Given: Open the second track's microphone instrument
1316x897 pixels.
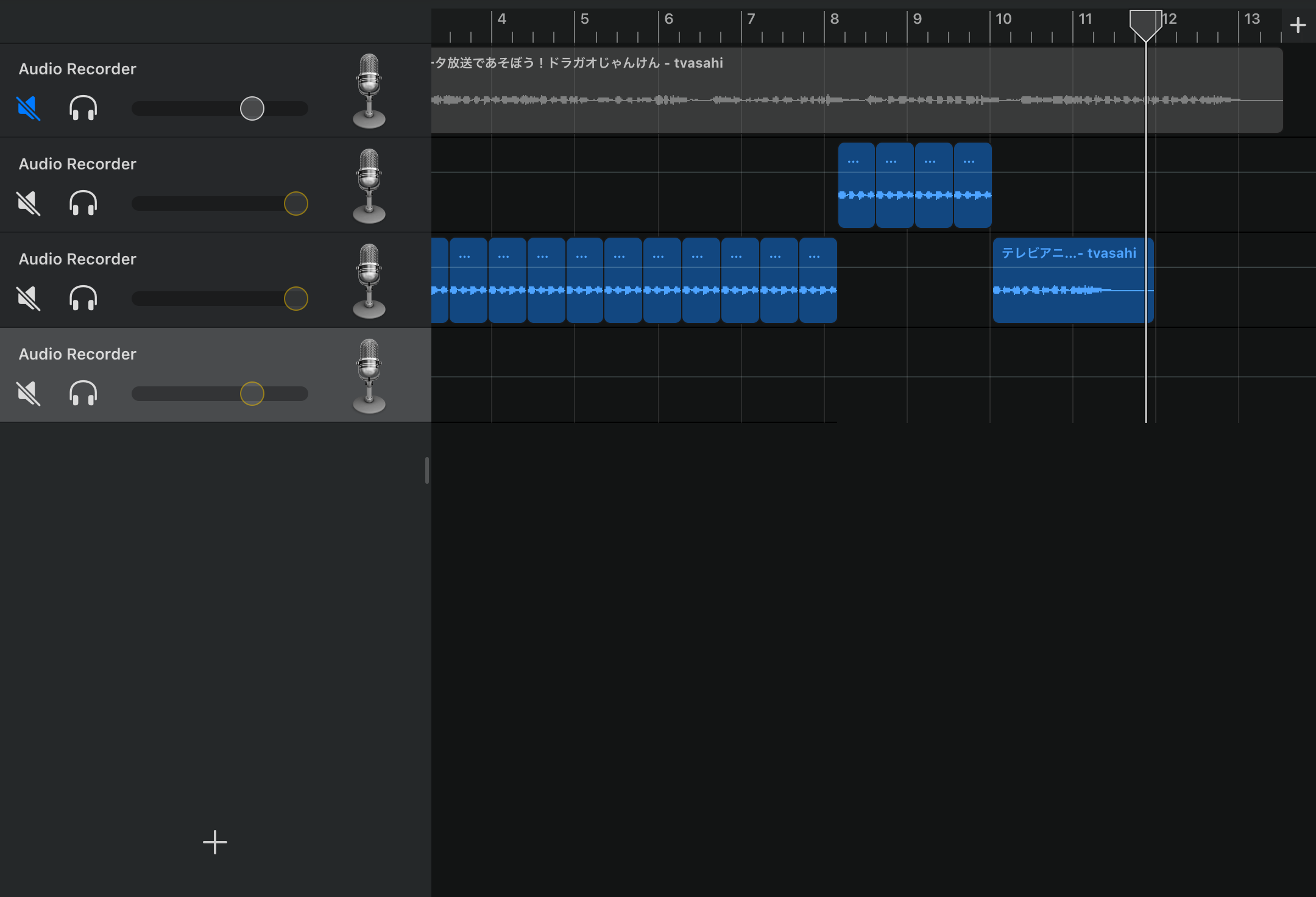Looking at the screenshot, I should [x=369, y=186].
